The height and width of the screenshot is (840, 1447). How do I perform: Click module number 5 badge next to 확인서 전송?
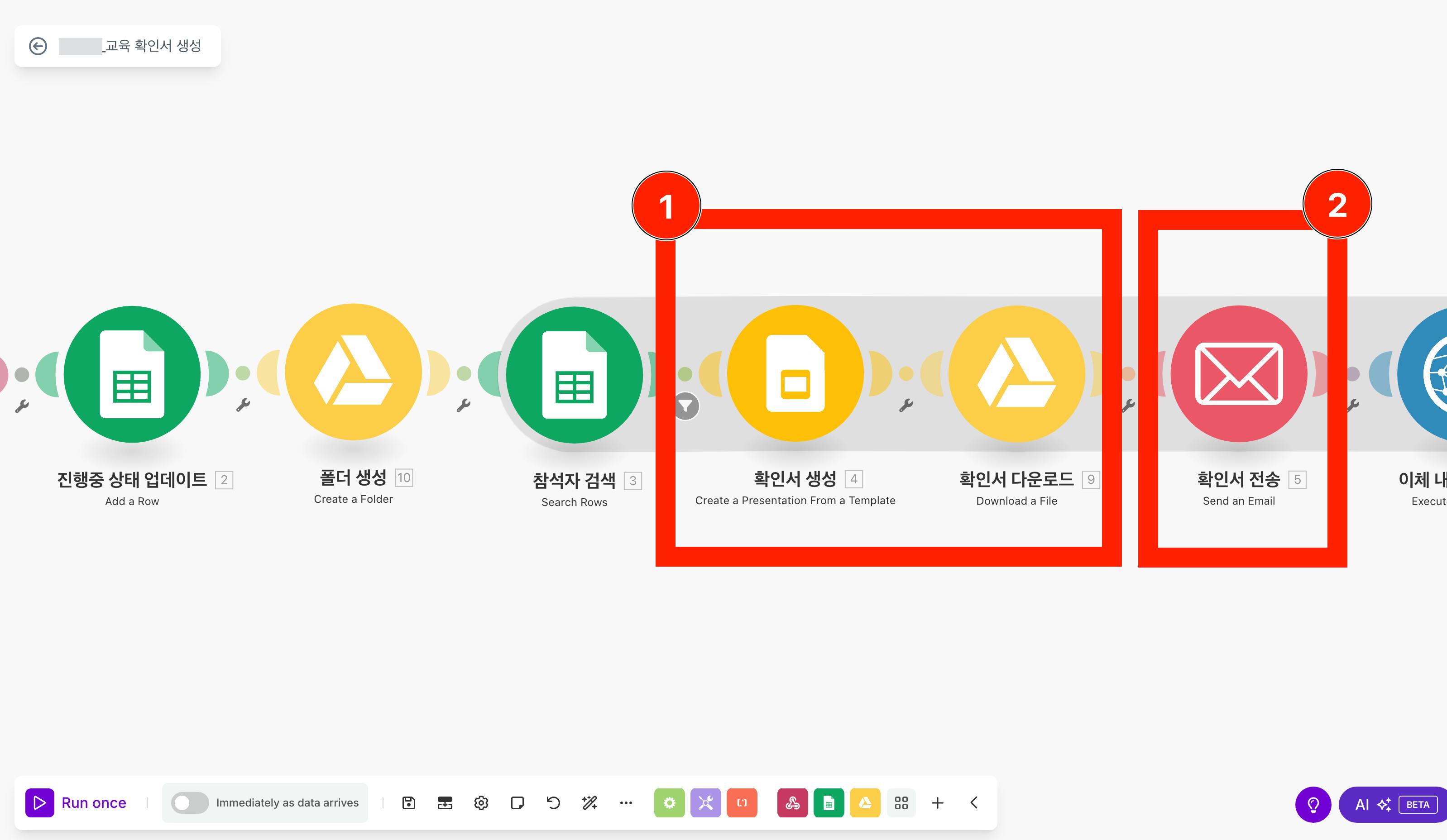[1297, 479]
